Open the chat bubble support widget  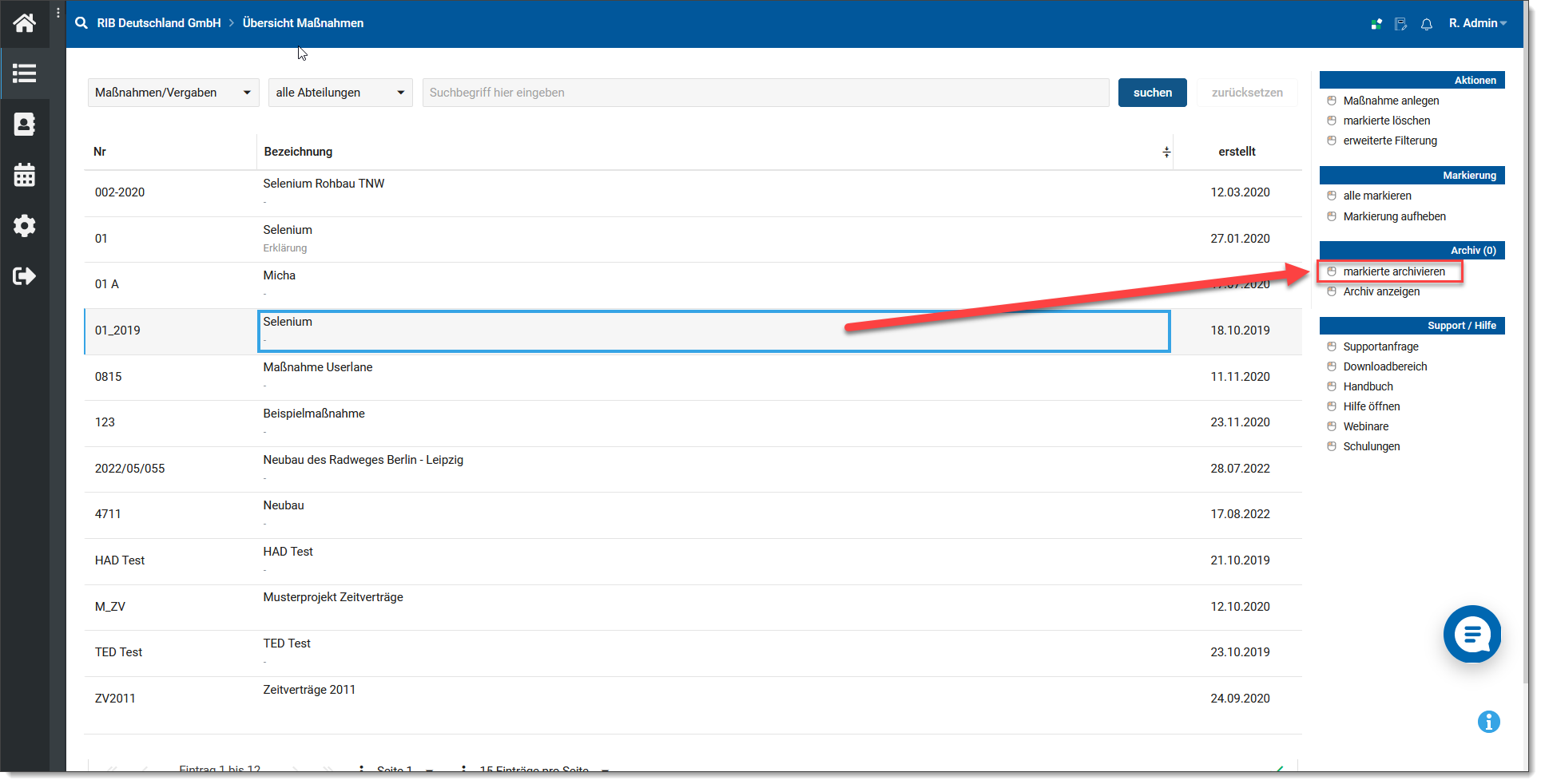pyautogui.click(x=1472, y=635)
